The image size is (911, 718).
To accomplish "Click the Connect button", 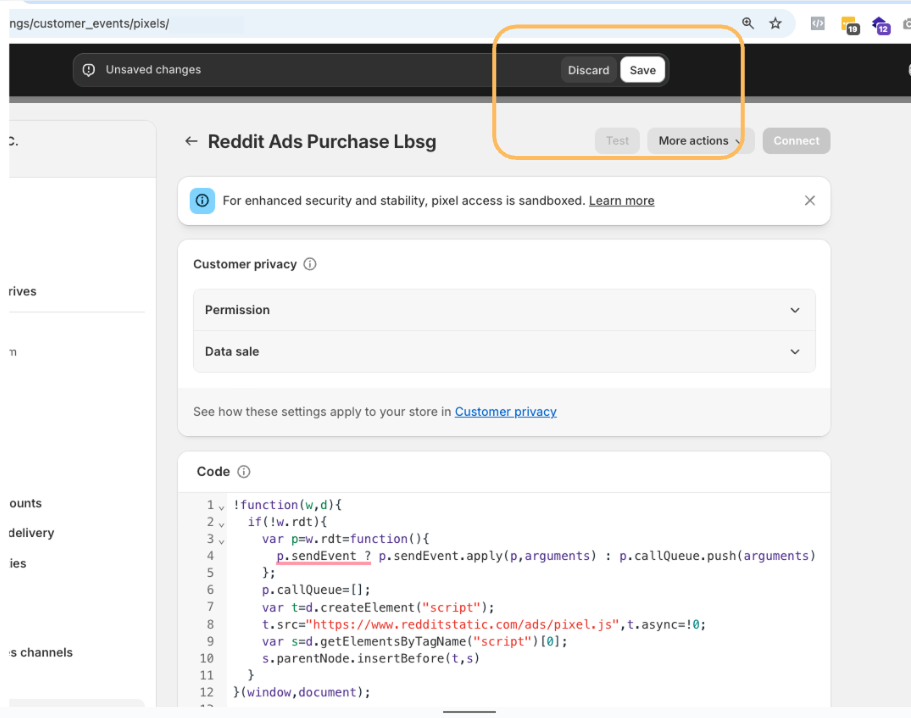I will [796, 141].
